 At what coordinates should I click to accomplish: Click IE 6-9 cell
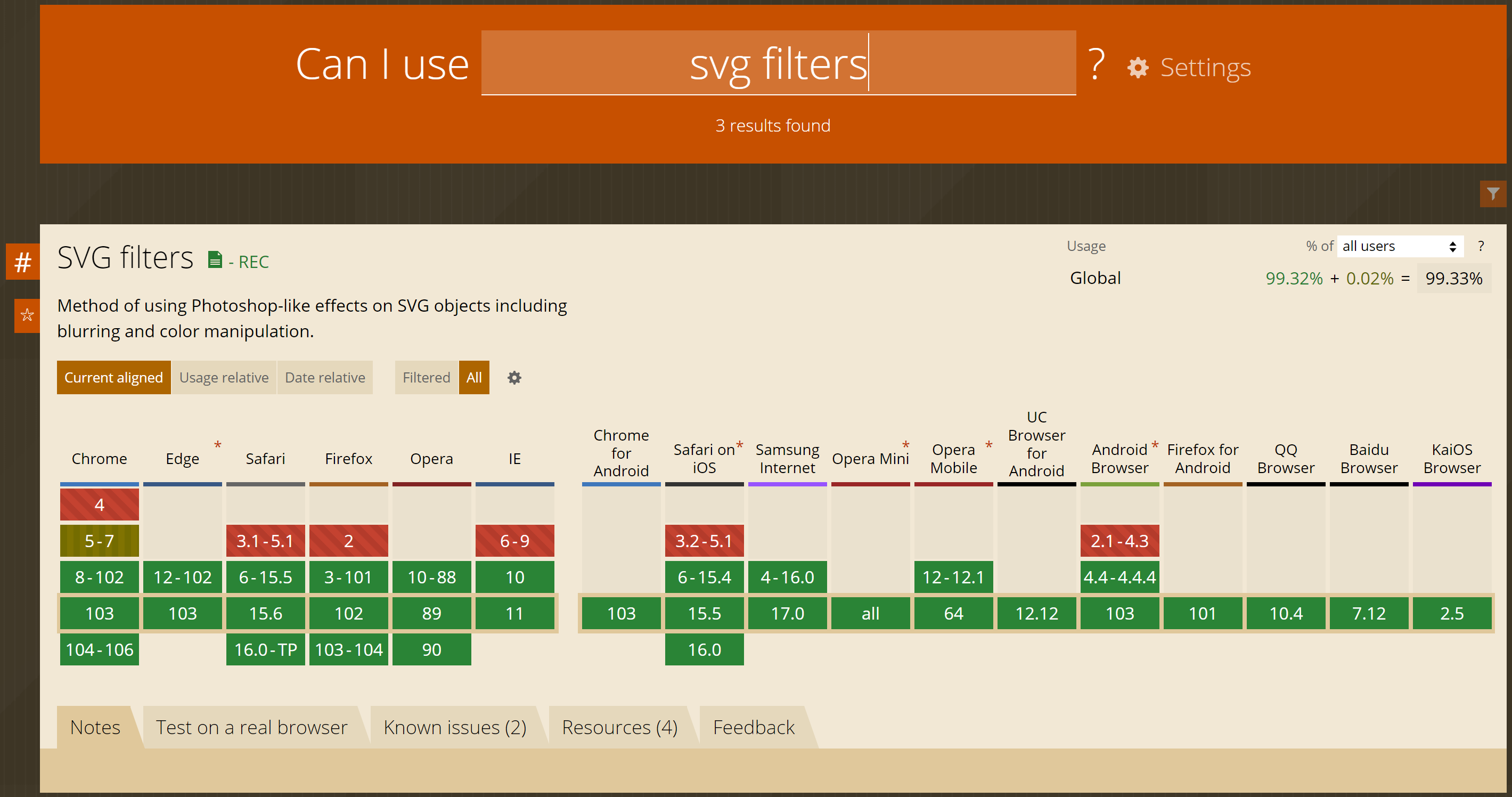tap(515, 541)
